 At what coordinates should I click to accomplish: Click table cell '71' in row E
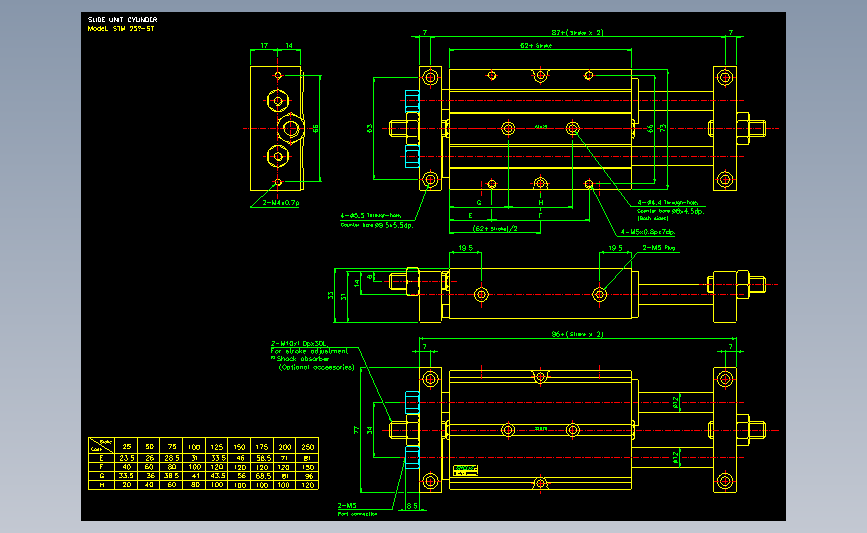[284, 458]
